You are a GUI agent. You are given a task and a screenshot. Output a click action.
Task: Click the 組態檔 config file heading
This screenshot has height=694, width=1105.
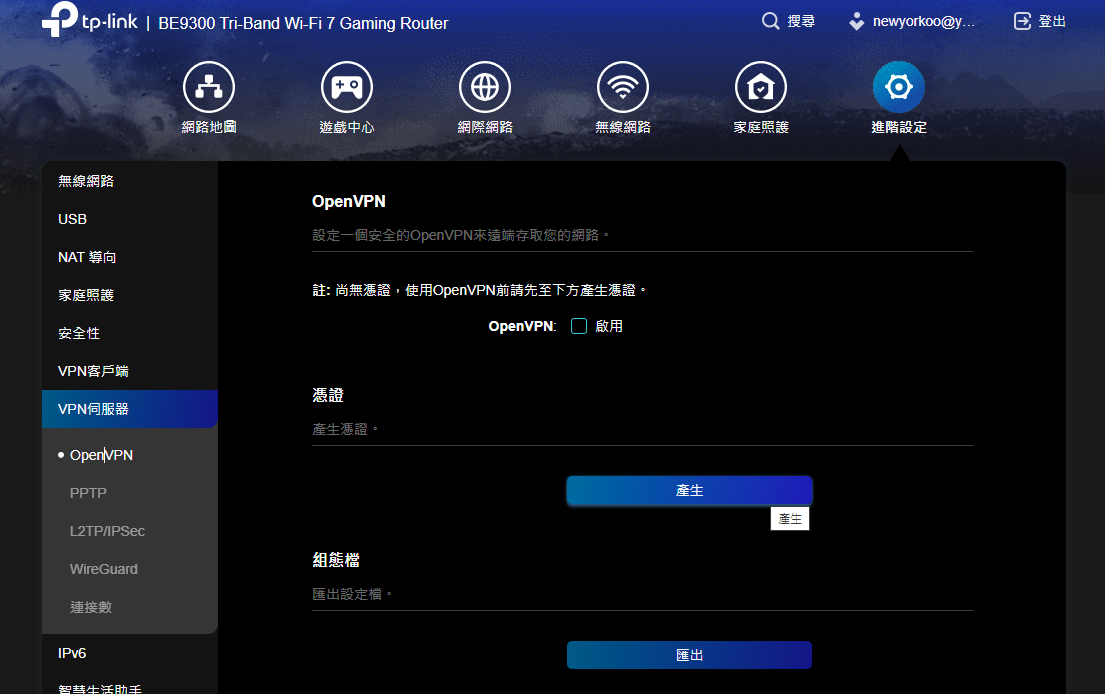point(336,560)
